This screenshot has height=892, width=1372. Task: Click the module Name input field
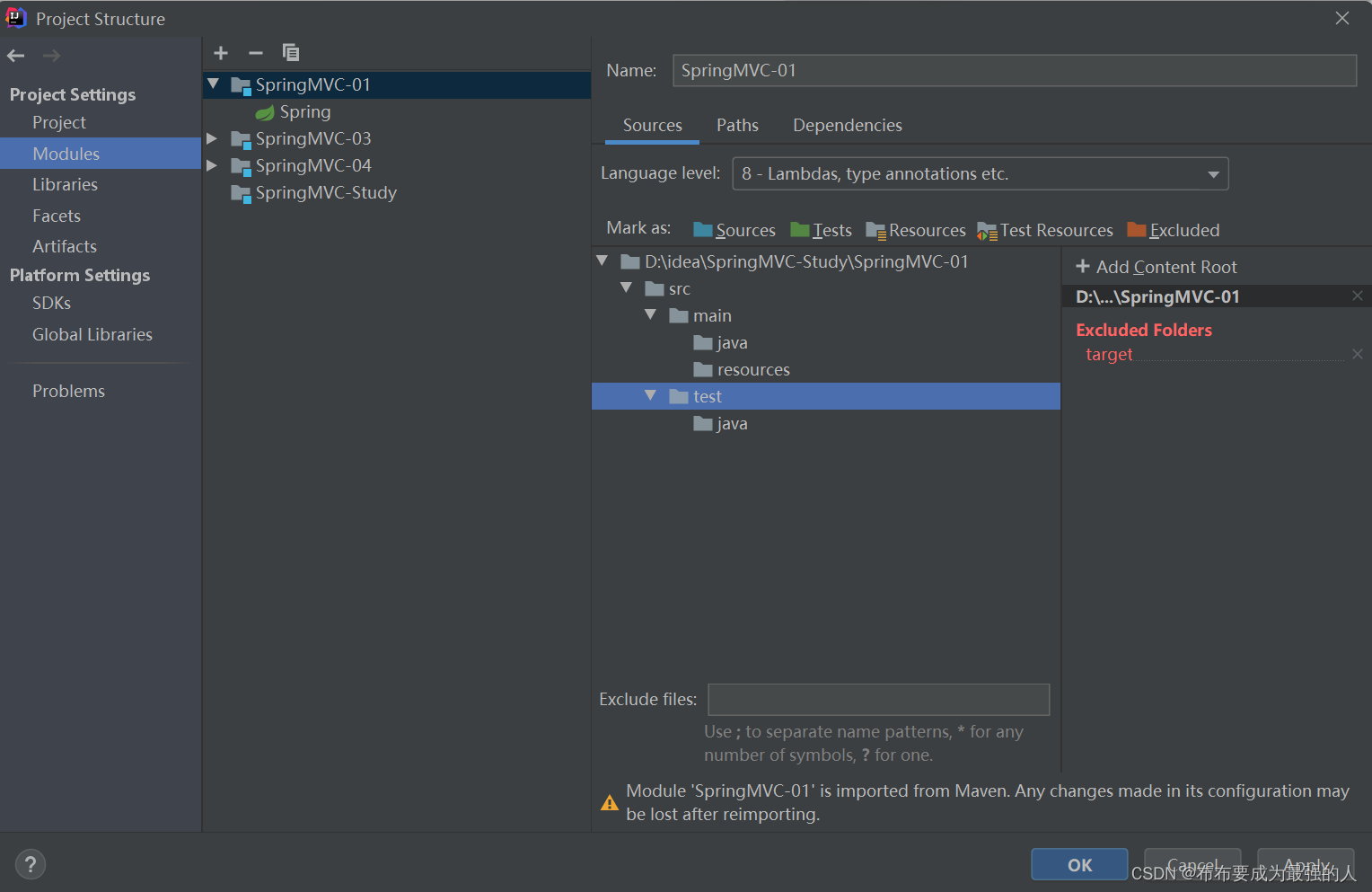[1015, 70]
